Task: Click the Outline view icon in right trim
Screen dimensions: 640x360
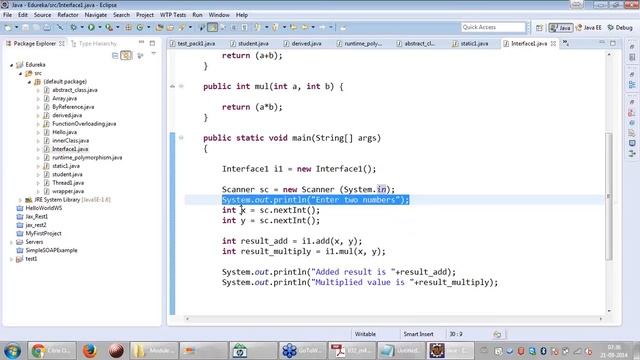Action: (x=632, y=84)
